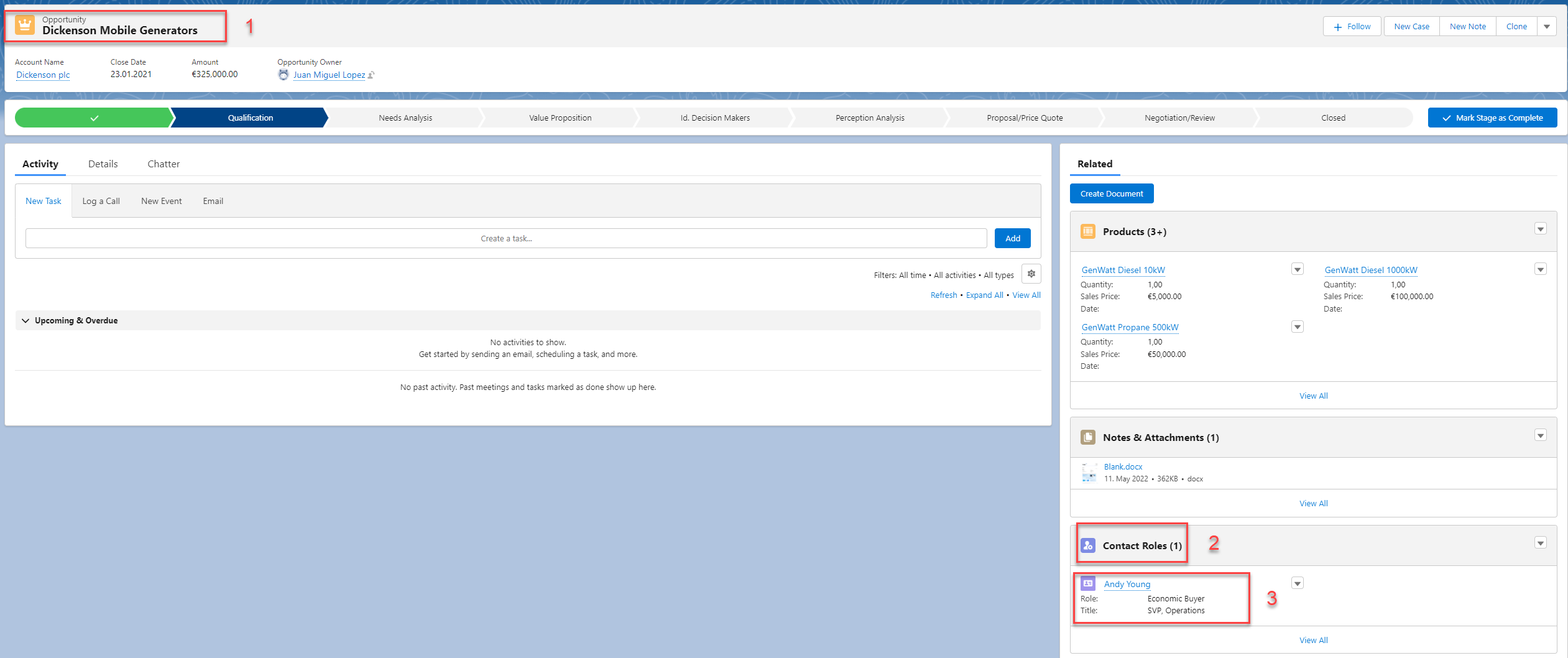
Task: Click the completed green checkmark stage
Action: click(93, 118)
